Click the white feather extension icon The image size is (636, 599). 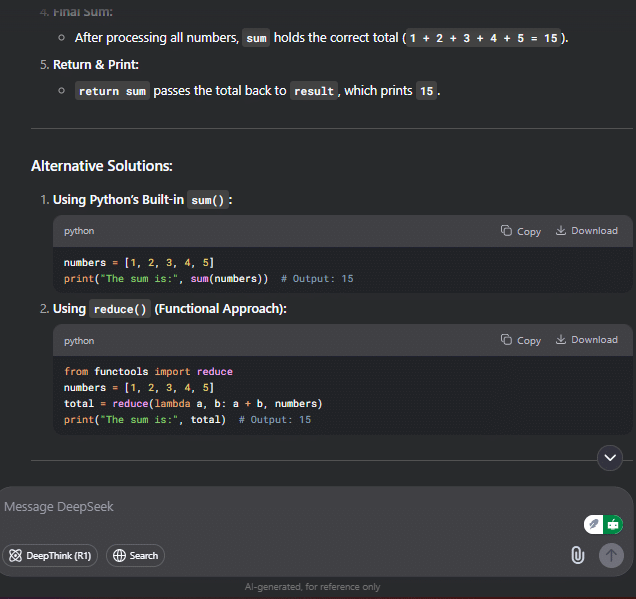[x=593, y=524]
